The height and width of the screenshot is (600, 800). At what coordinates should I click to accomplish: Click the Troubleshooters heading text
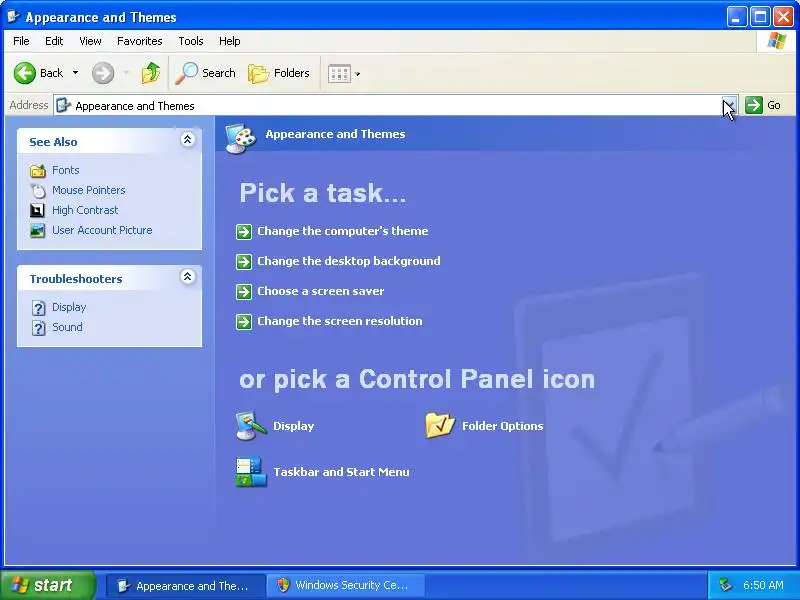click(76, 280)
